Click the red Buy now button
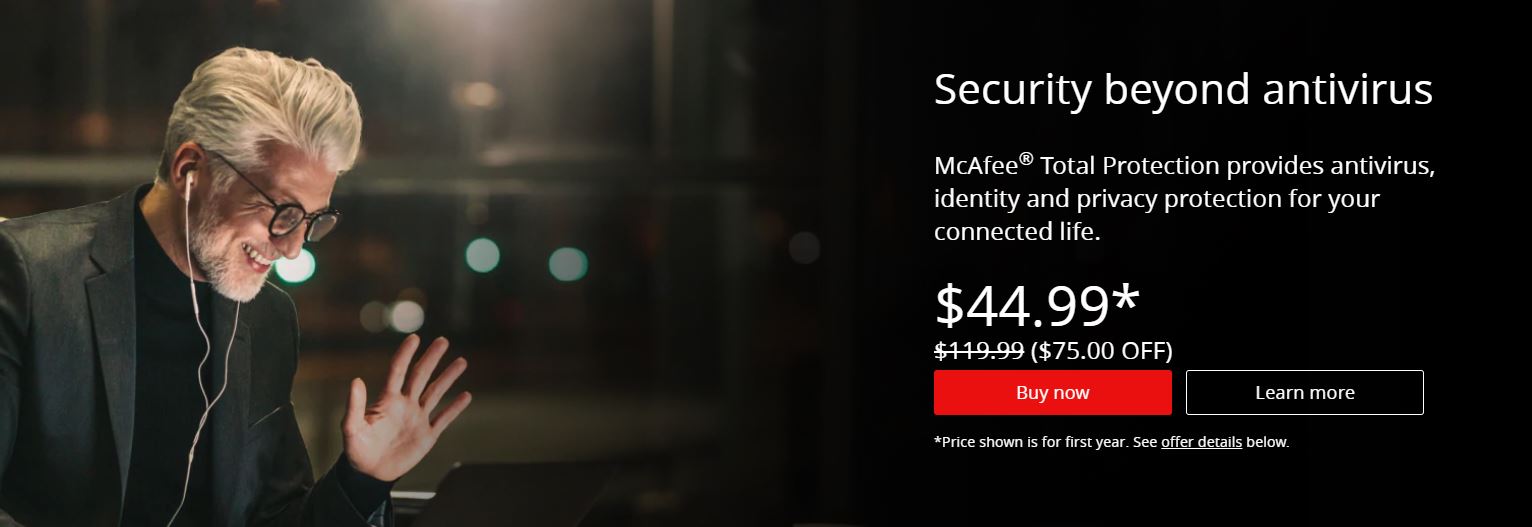The image size is (1532, 527). 1052,392
